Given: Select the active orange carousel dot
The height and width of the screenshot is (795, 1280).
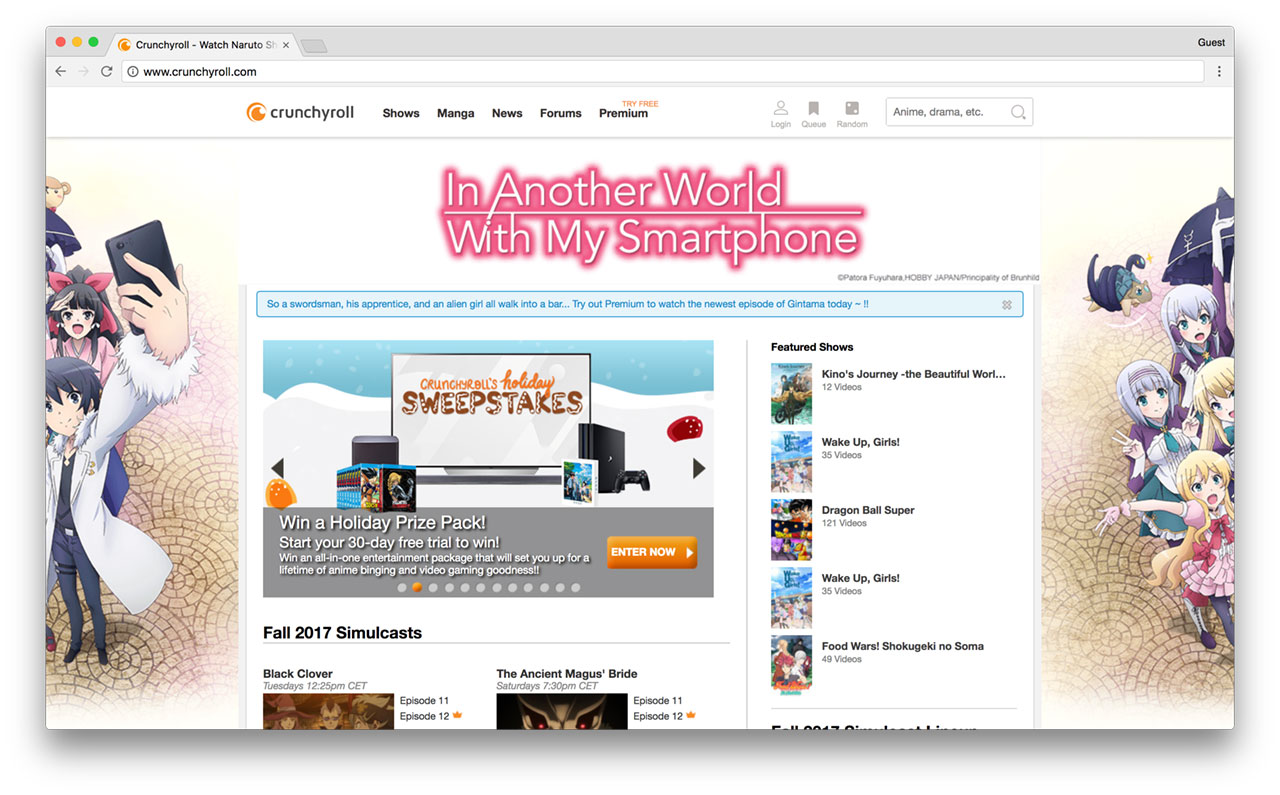Looking at the screenshot, I should point(417,588).
